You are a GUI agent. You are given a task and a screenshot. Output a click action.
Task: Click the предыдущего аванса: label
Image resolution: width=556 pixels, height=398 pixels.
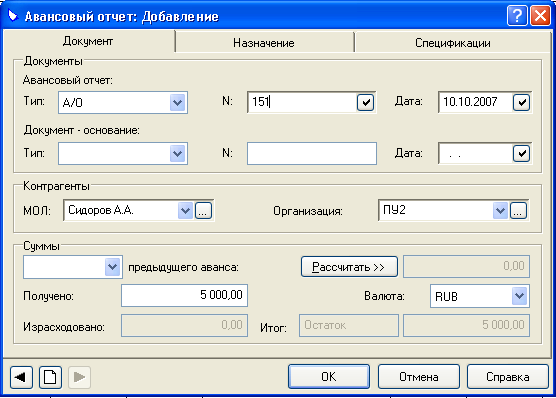183,267
